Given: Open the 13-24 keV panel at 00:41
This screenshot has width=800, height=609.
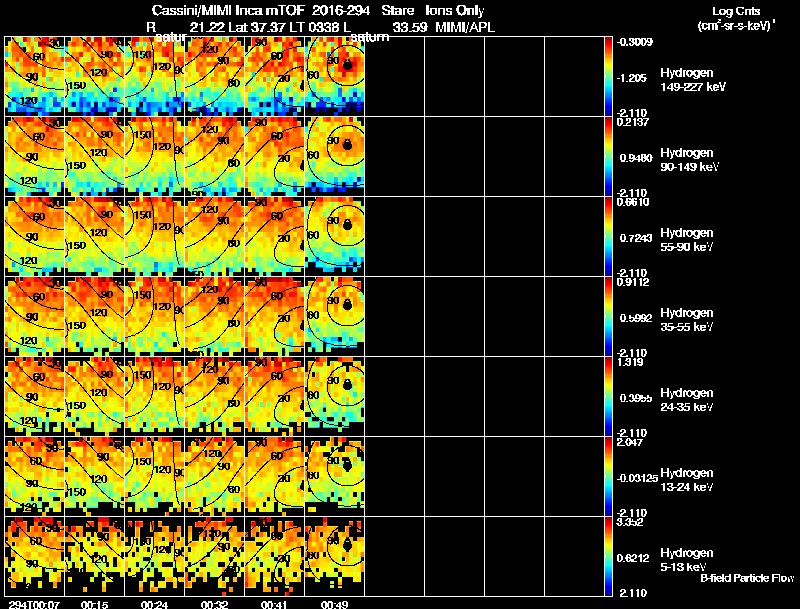Looking at the screenshot, I should point(274,476).
